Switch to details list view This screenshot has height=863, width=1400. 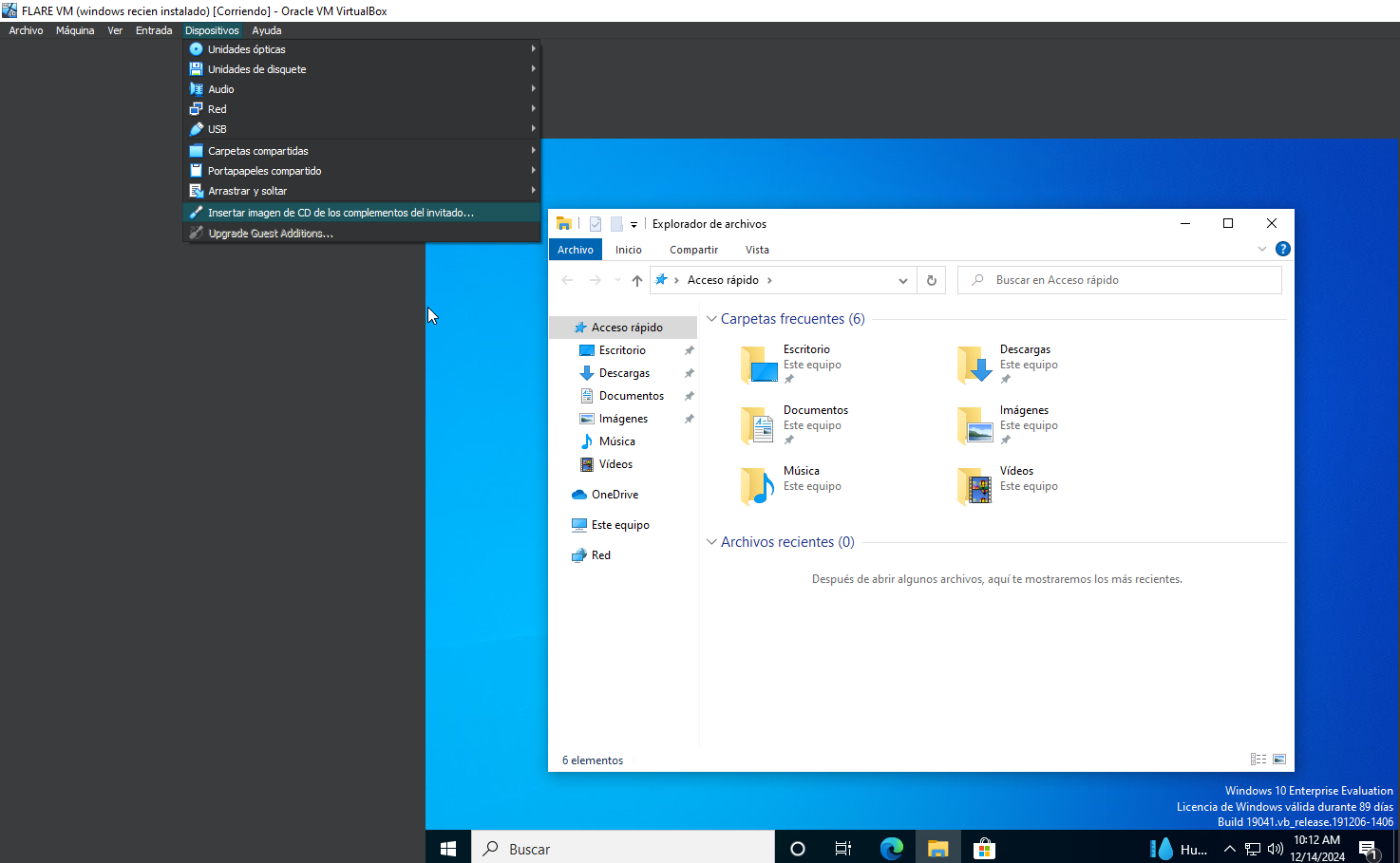[x=1258, y=760]
